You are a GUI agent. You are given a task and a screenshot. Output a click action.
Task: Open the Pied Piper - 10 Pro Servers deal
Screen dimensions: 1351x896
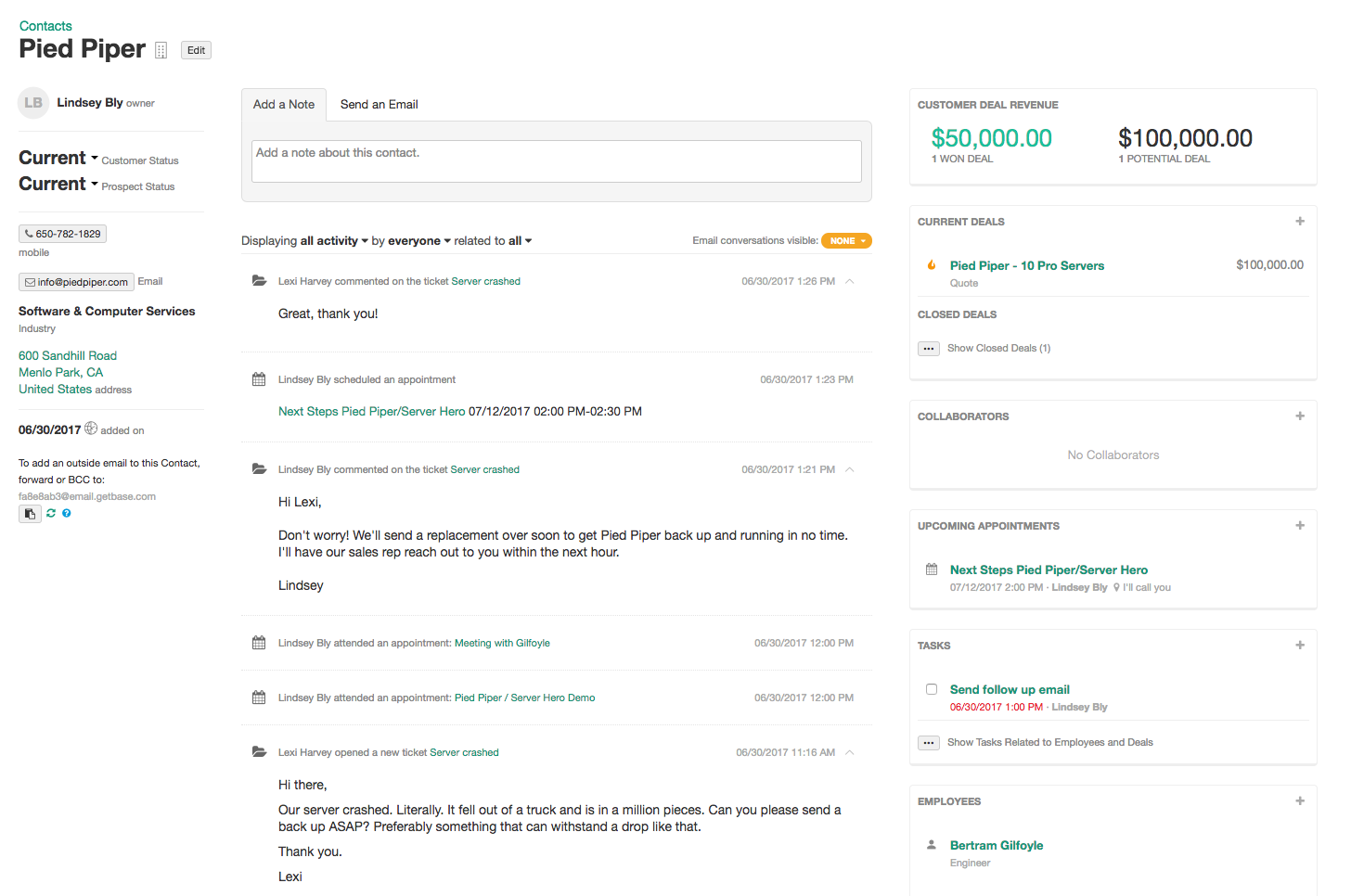1026,266
